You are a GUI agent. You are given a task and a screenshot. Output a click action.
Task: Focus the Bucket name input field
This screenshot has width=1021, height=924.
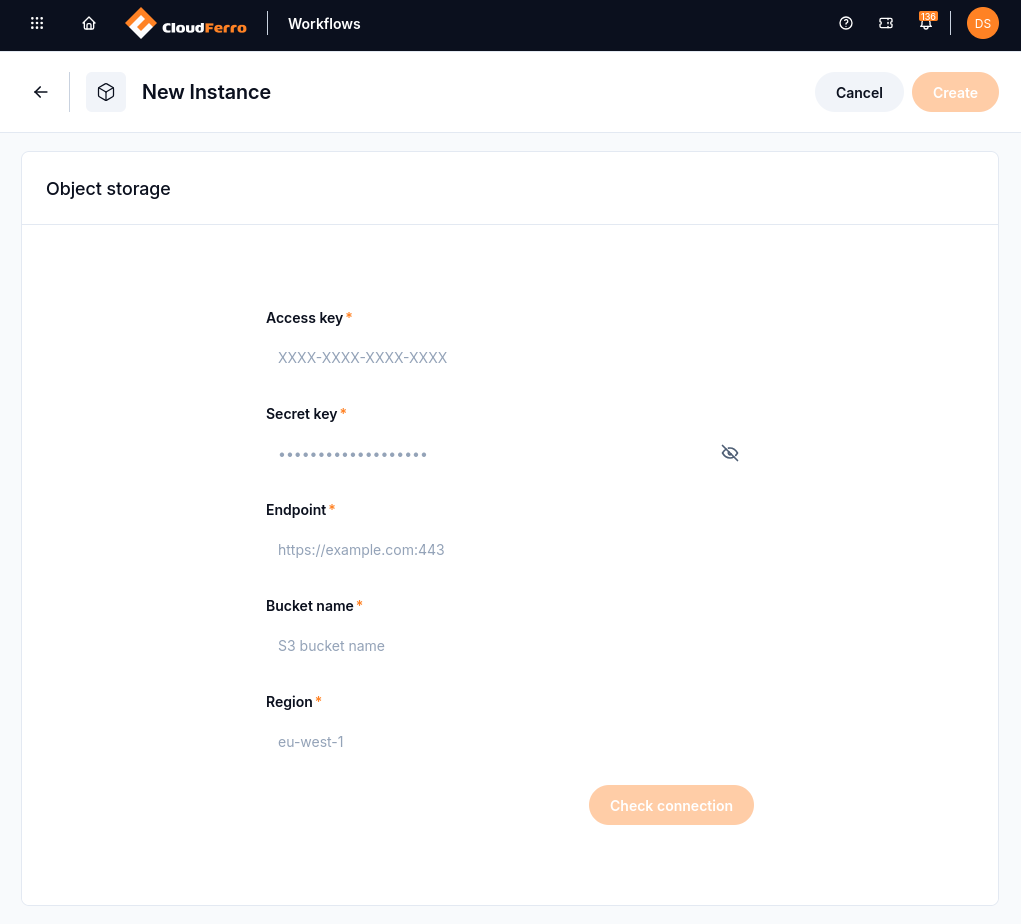point(510,646)
